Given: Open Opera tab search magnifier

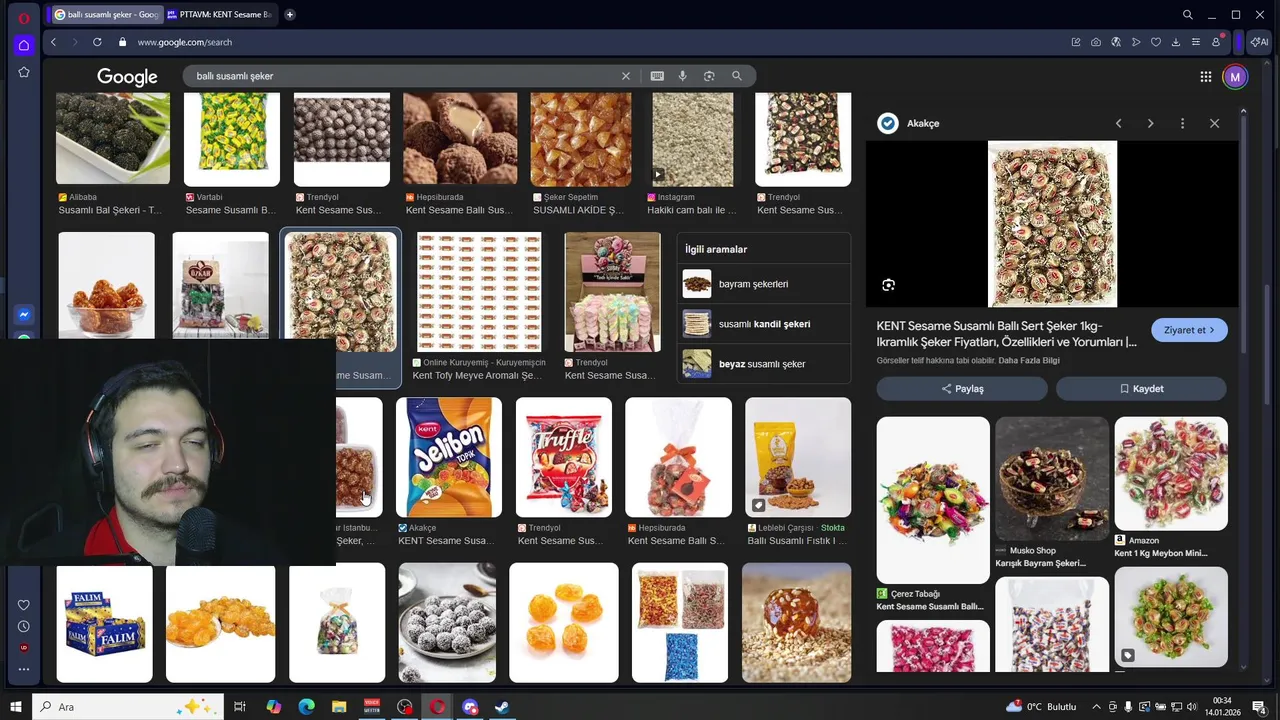Looking at the screenshot, I should (x=1187, y=15).
